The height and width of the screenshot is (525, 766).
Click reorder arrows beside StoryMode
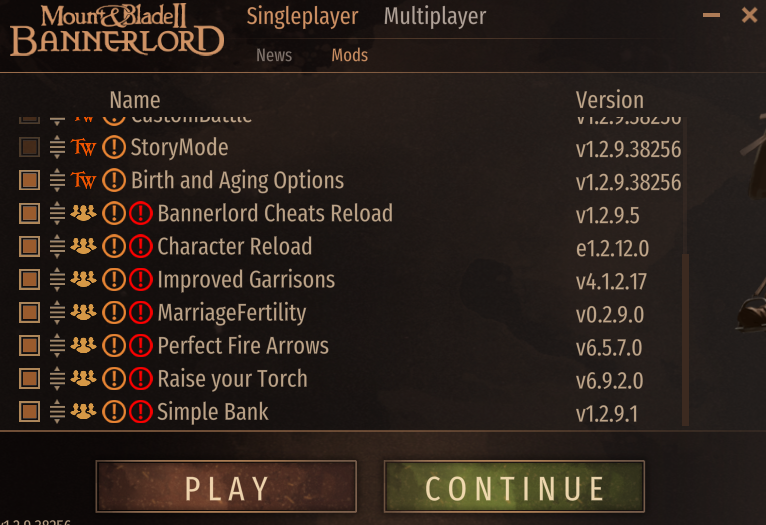click(57, 147)
